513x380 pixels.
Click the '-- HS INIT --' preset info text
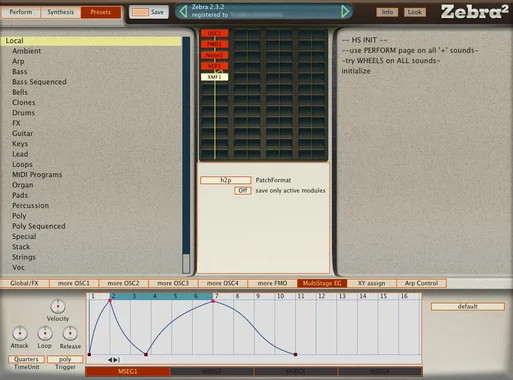[364, 40]
